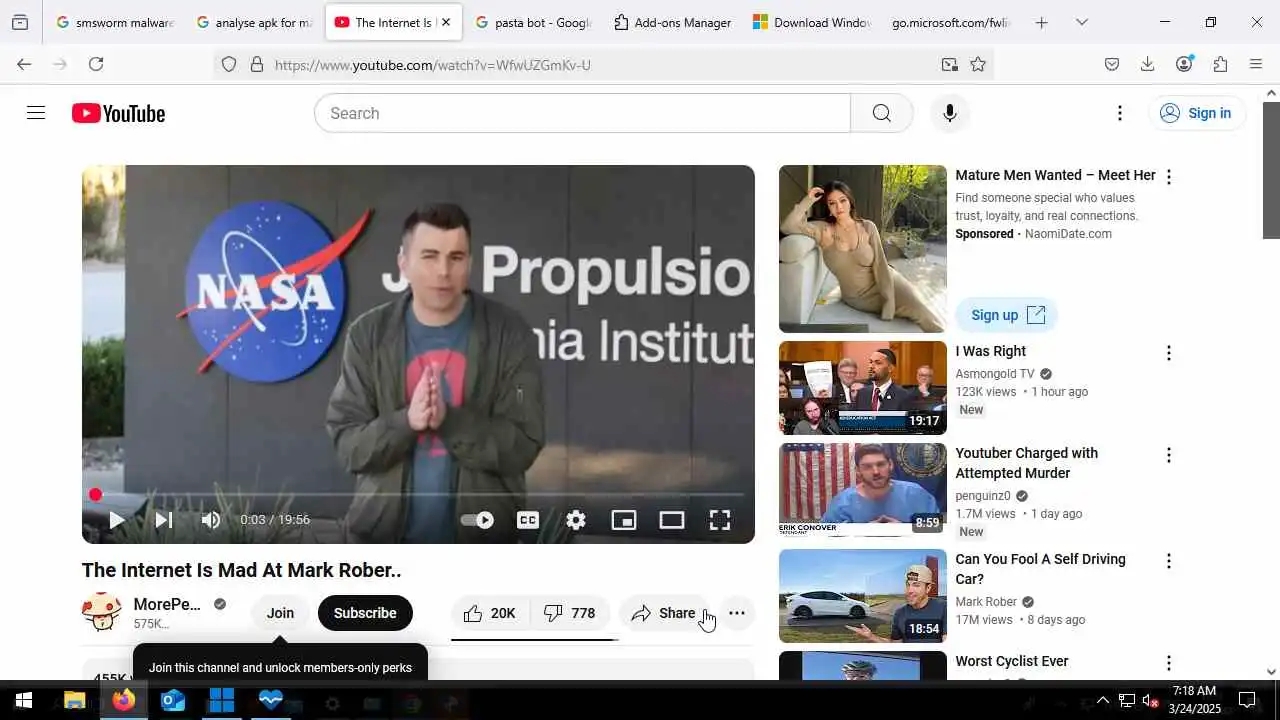Seek on the video progress bar

(x=418, y=494)
